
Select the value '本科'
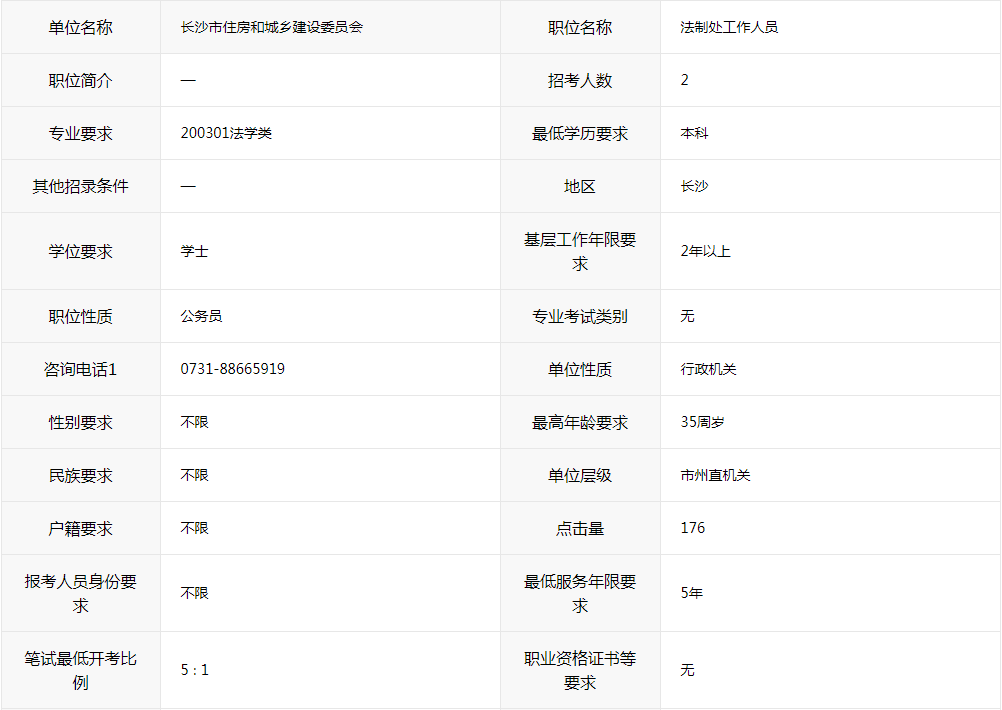(695, 133)
